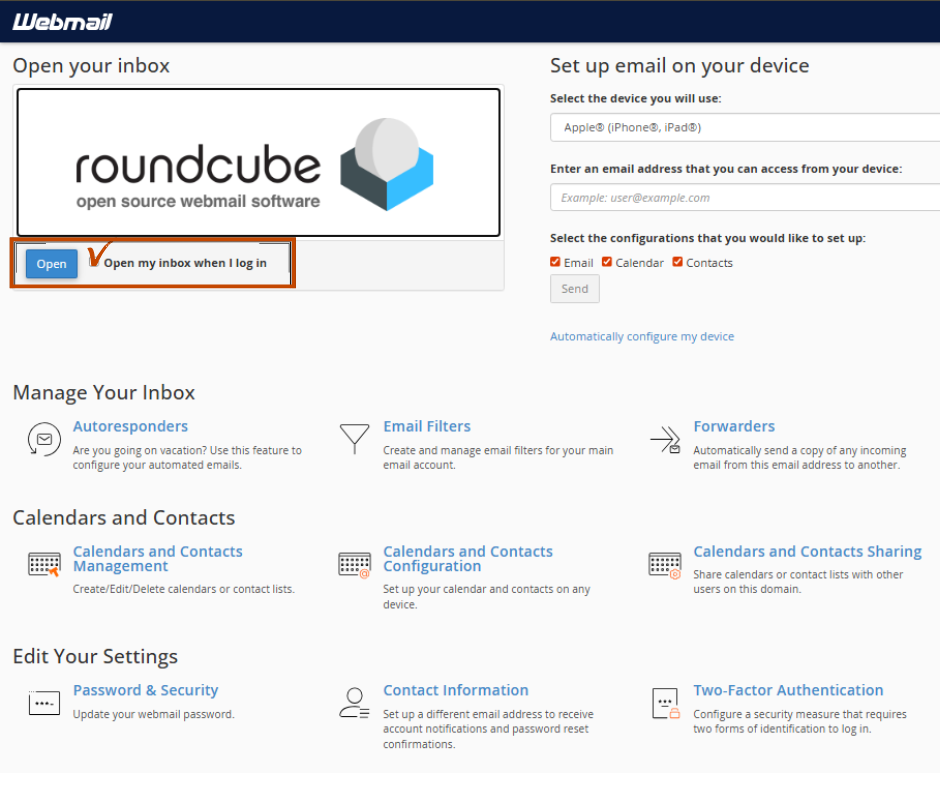This screenshot has height=788, width=940.
Task: Click the Send button
Action: [x=575, y=289]
